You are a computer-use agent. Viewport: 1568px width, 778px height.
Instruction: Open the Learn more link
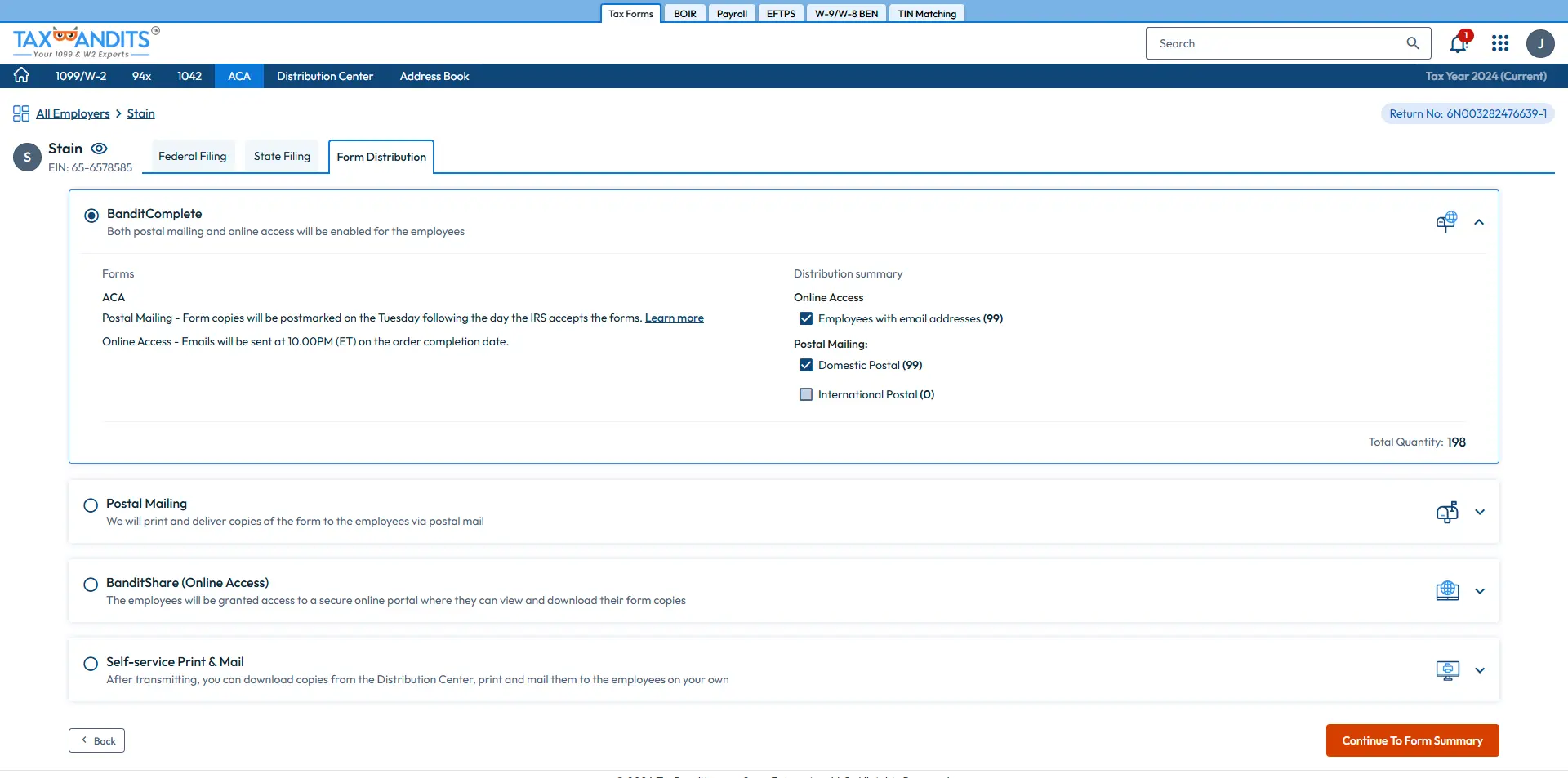pyautogui.click(x=675, y=318)
